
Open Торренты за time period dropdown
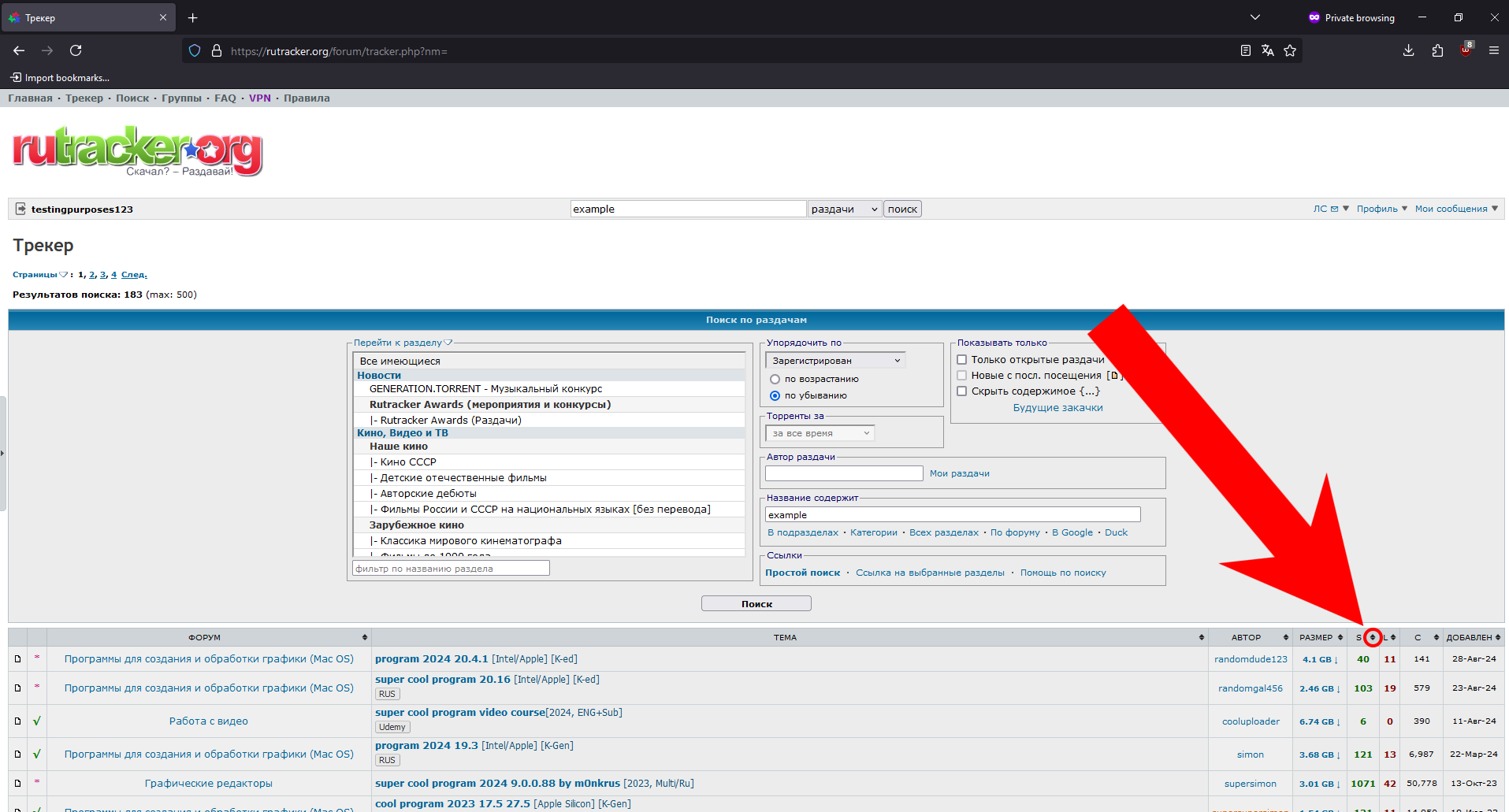click(820, 433)
